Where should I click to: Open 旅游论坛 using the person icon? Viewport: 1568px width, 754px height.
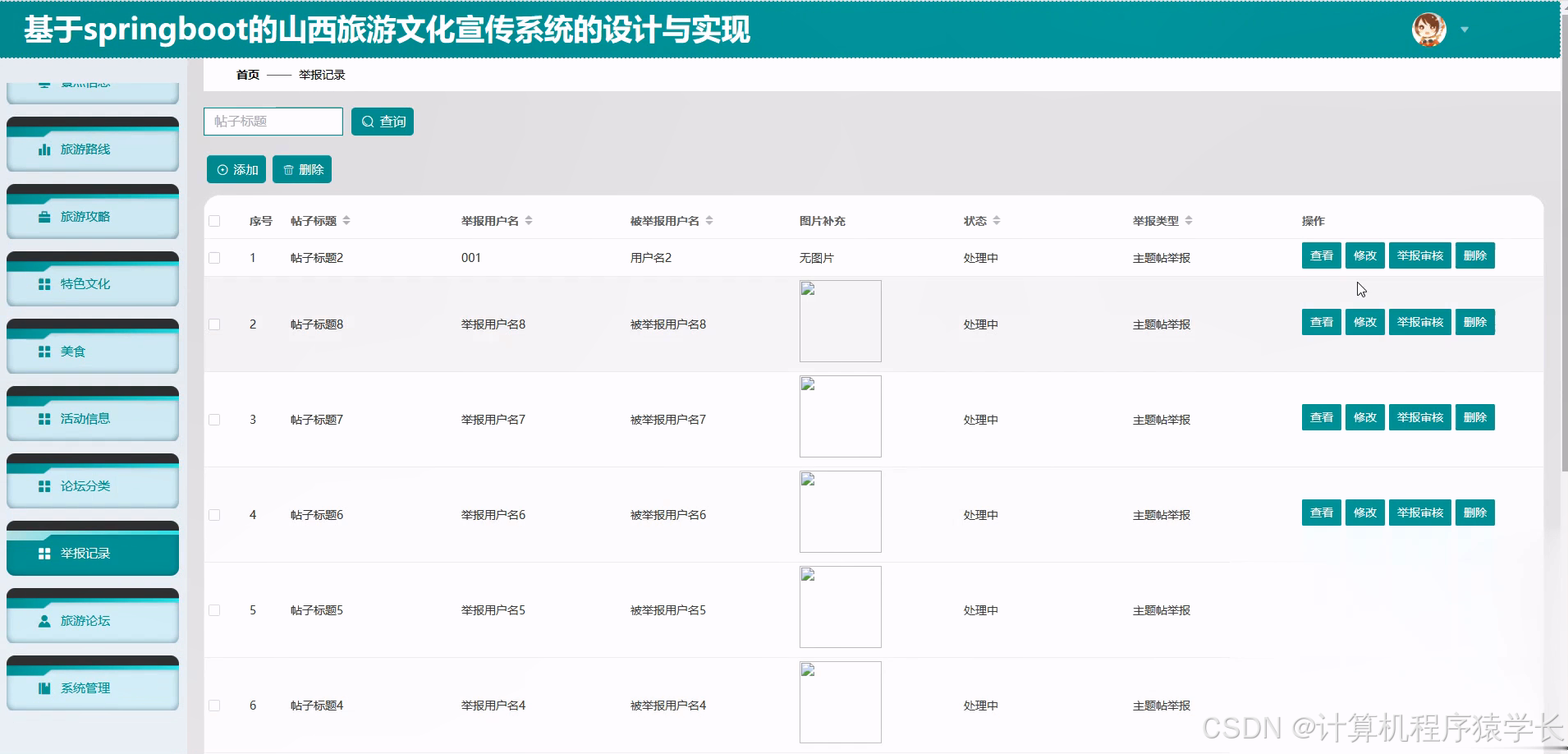45,621
